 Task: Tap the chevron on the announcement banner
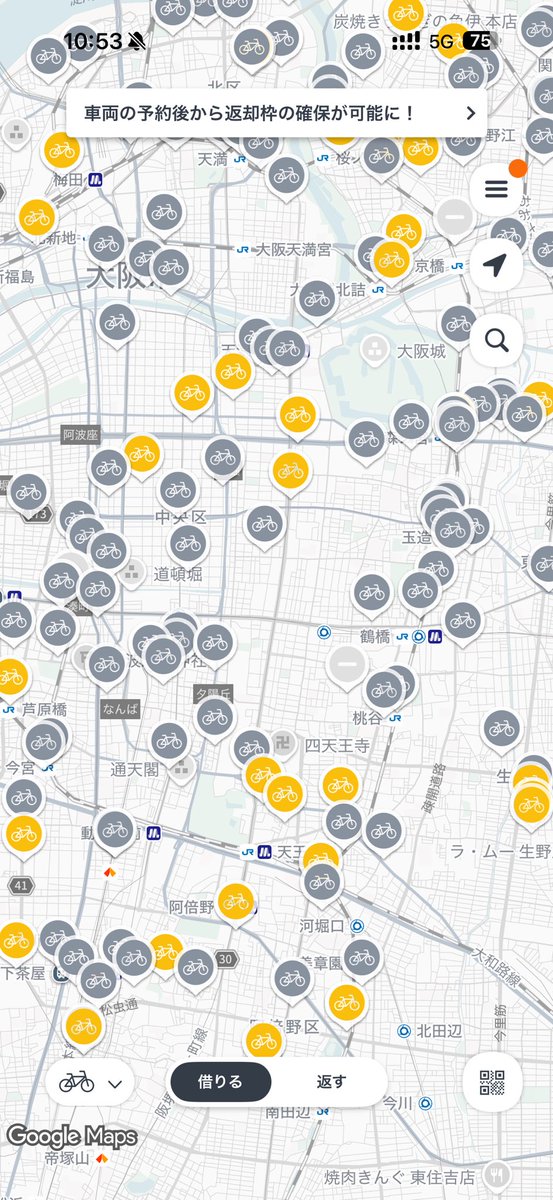471,113
